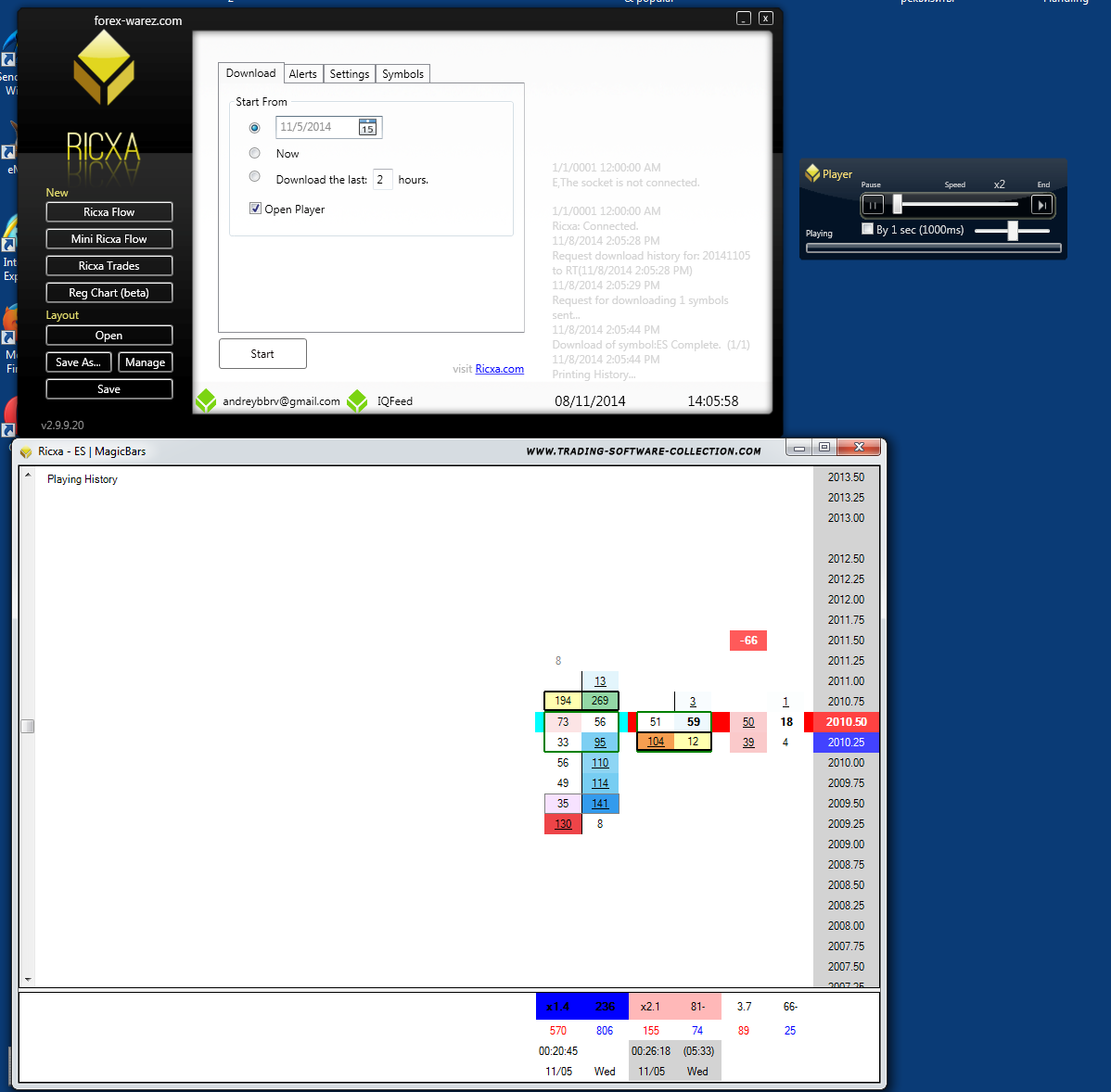
Task: Click the hours input field
Action: click(x=383, y=180)
